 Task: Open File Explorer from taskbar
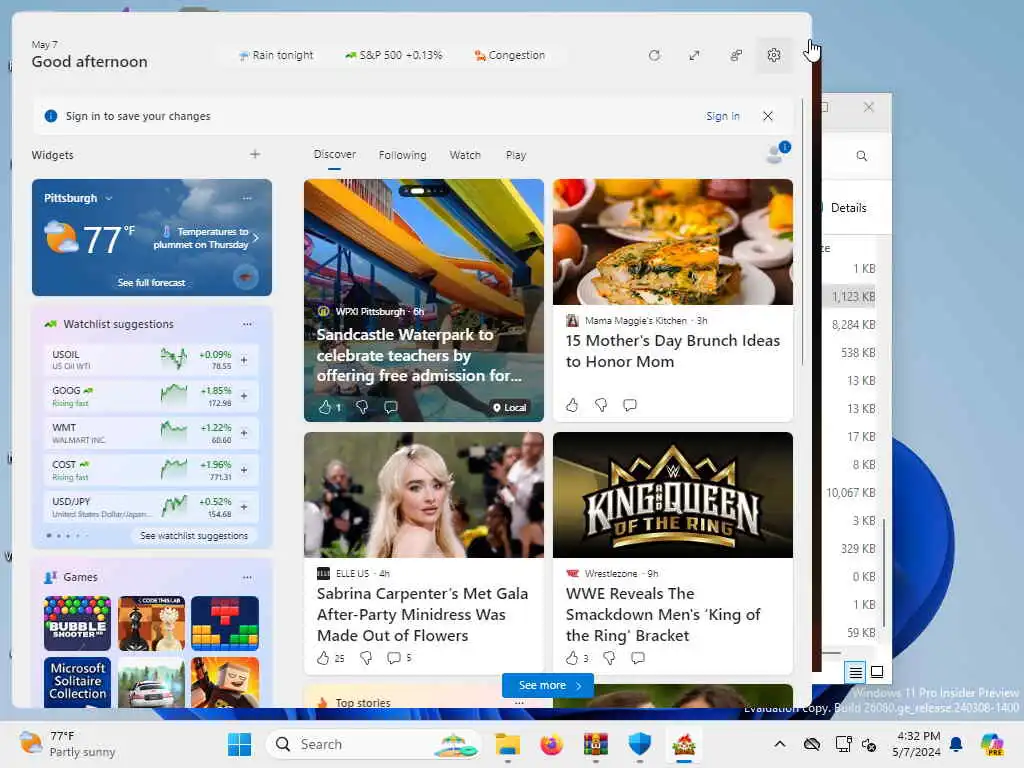click(507, 744)
